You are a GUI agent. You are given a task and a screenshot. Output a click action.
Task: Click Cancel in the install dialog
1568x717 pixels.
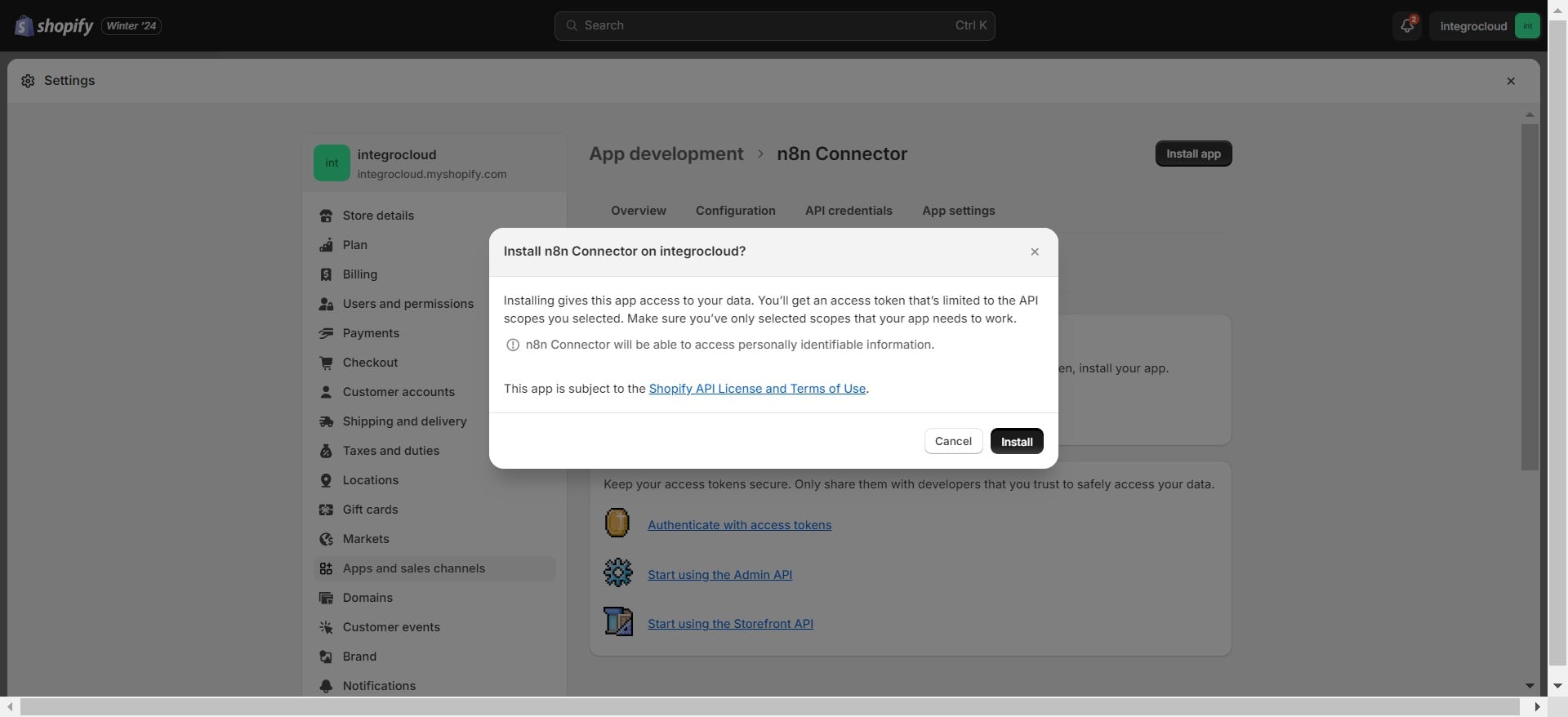coord(953,441)
